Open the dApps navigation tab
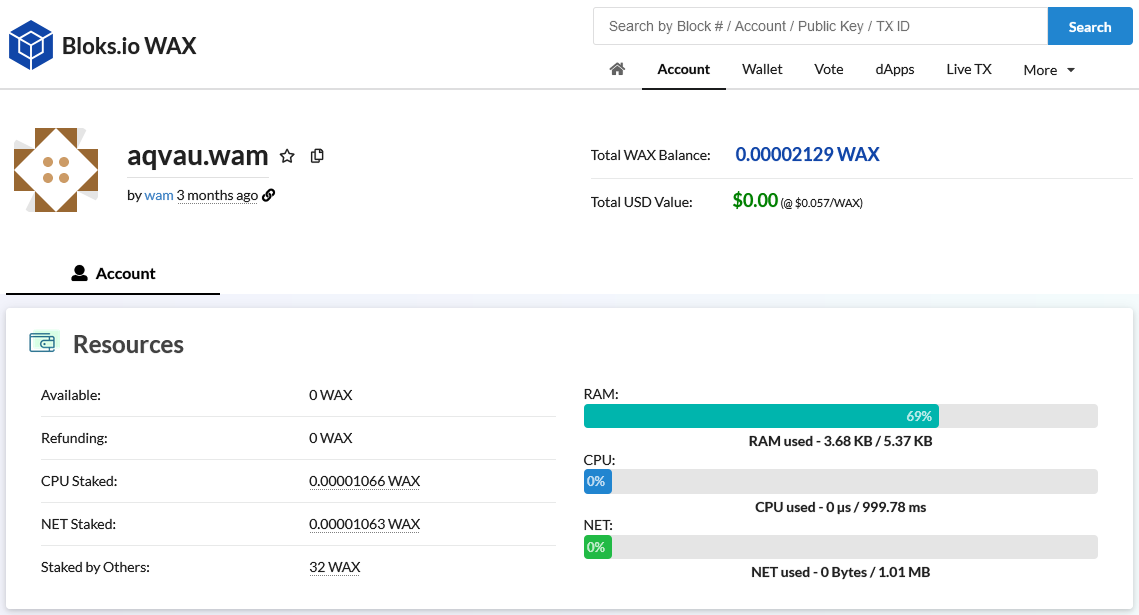 tap(895, 69)
